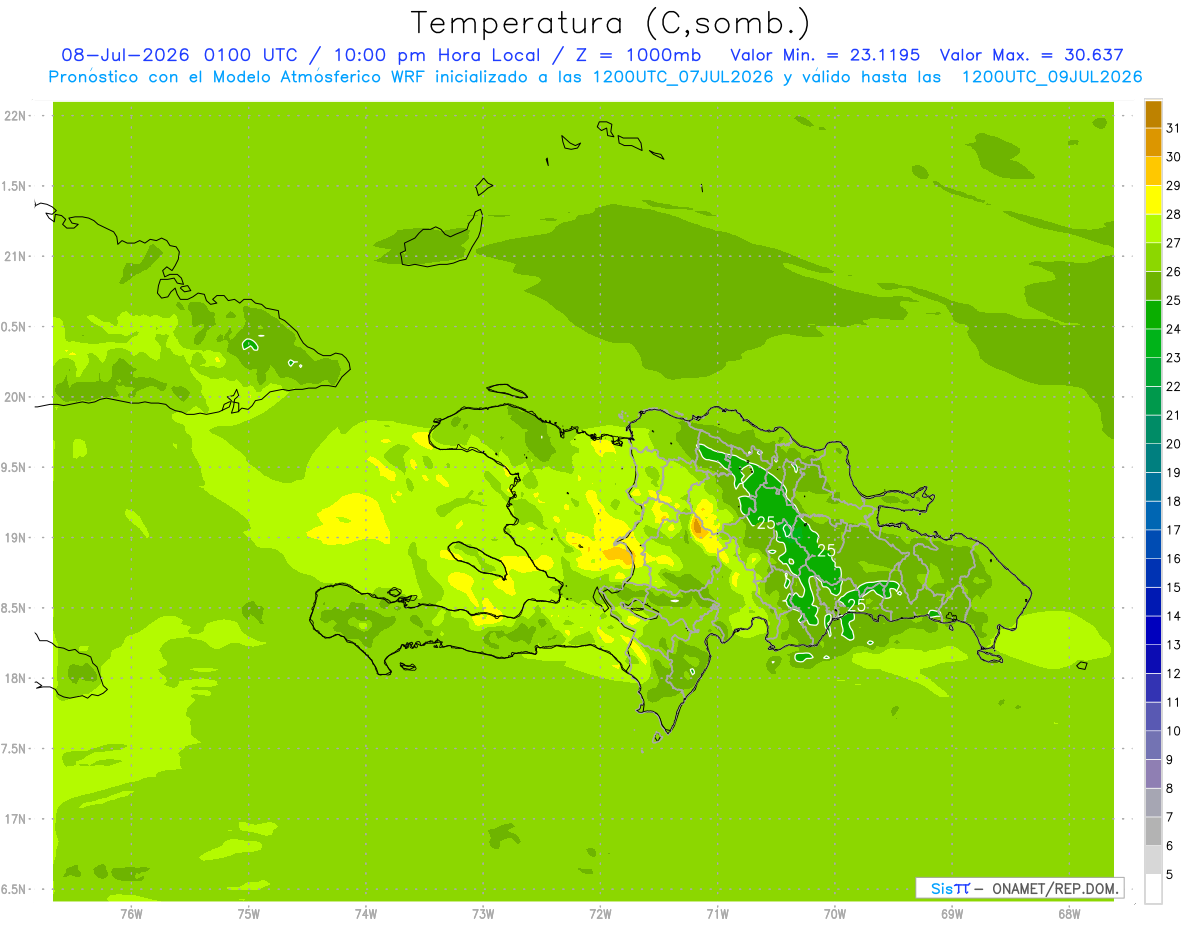This screenshot has width=1200, height=927.
Task: Click the "0.5N" latitude label
Action: 15,327
